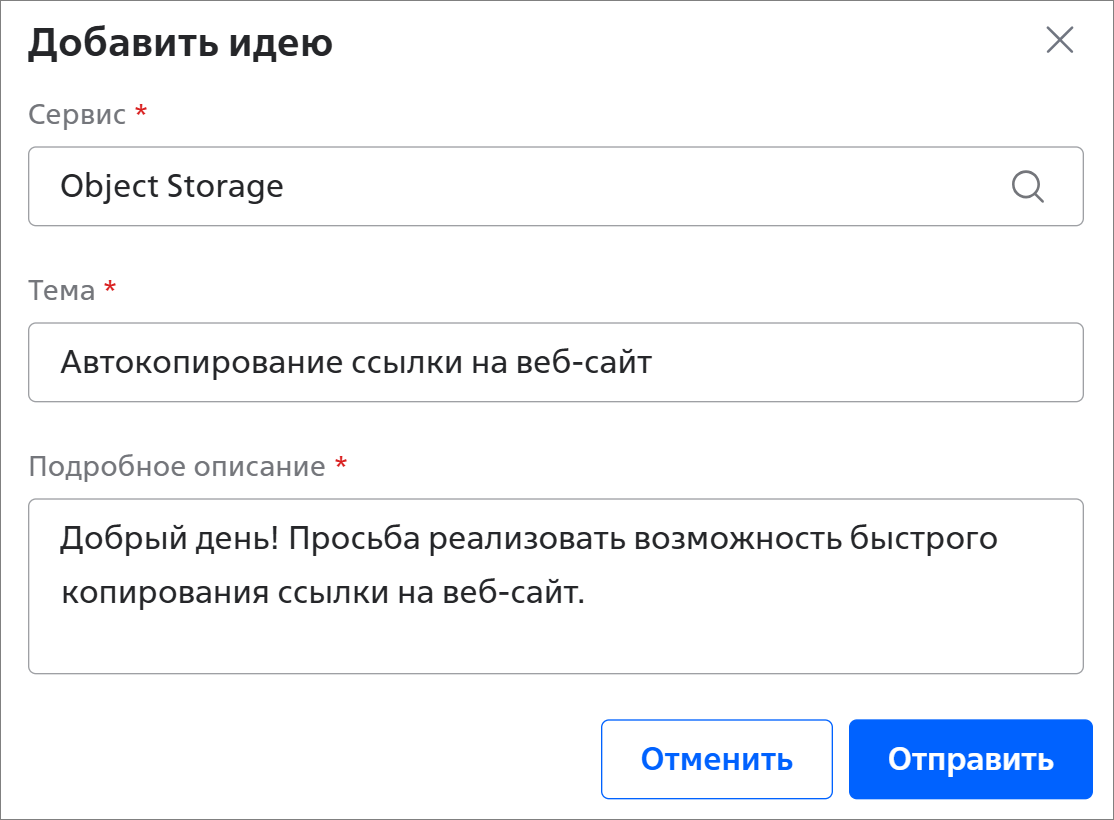Viewport: 1114px width, 820px height.
Task: Click the Подробное описание text area
Action: pyautogui.click(x=556, y=586)
